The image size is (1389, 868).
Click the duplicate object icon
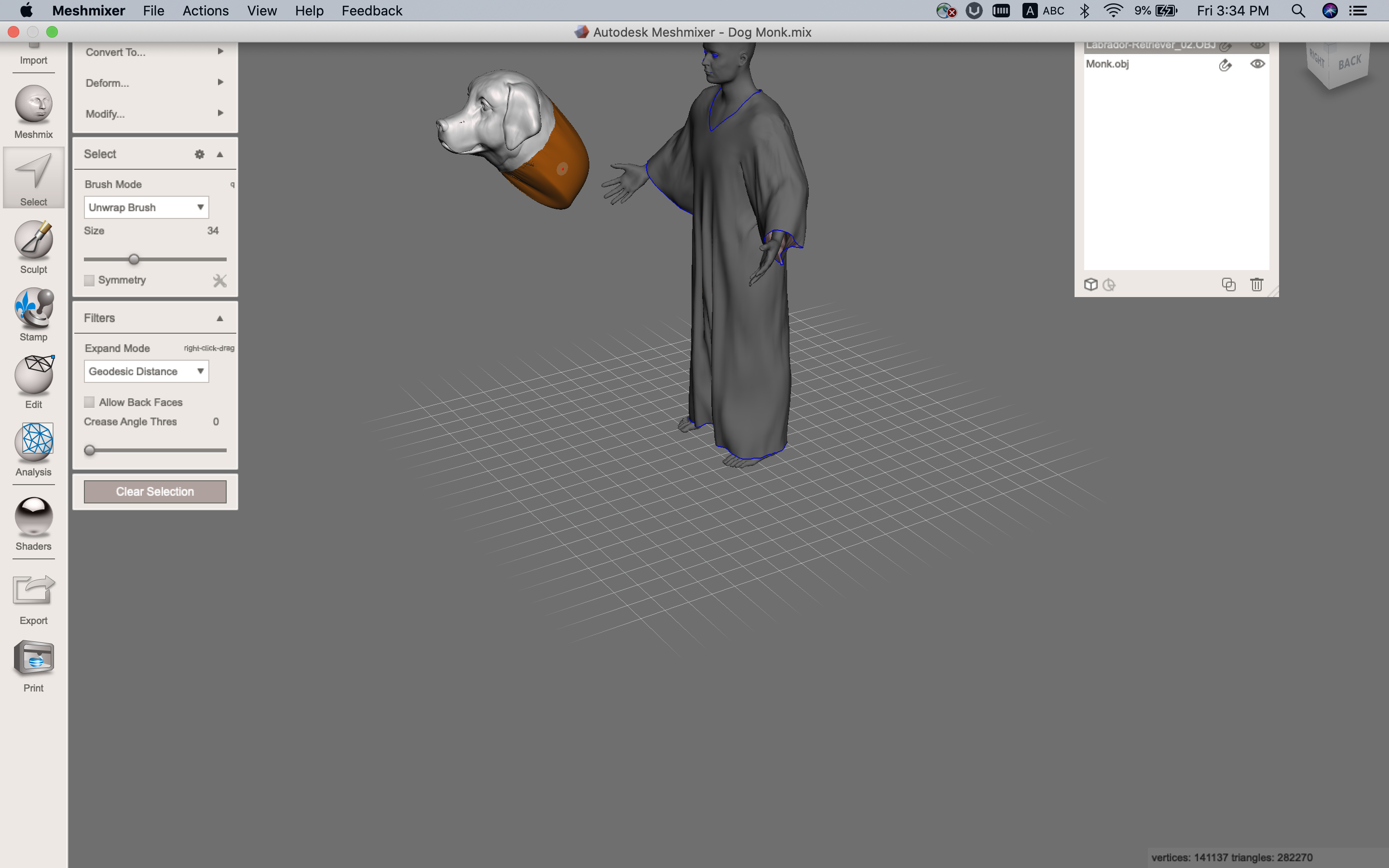point(1229,284)
